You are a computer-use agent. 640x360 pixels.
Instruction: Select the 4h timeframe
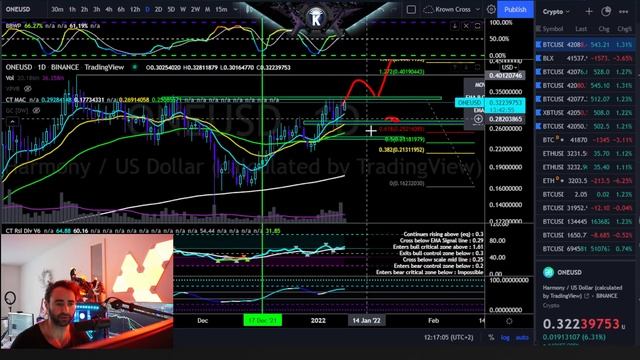click(x=109, y=9)
